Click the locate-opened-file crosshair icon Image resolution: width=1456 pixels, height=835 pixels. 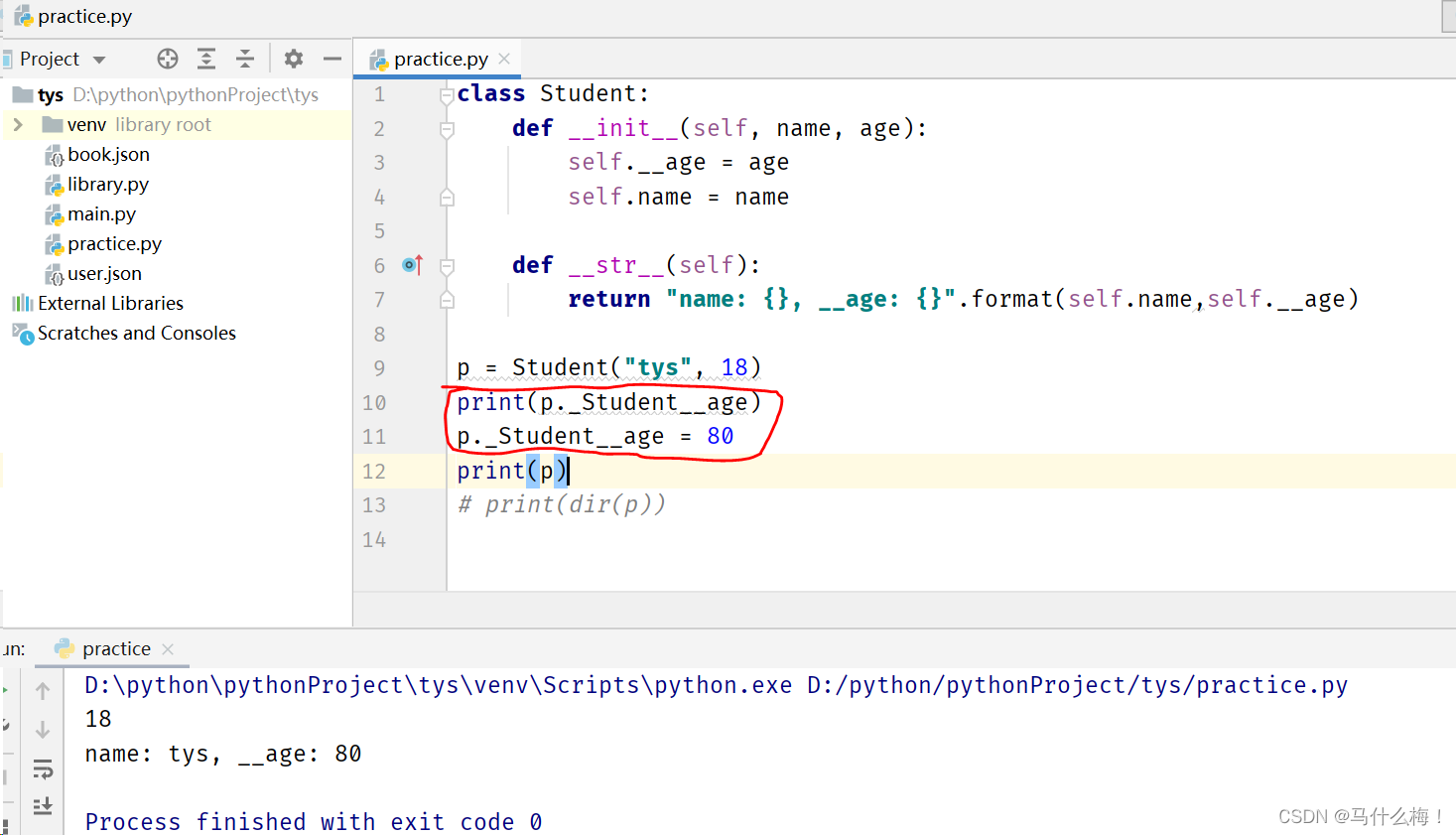(168, 59)
